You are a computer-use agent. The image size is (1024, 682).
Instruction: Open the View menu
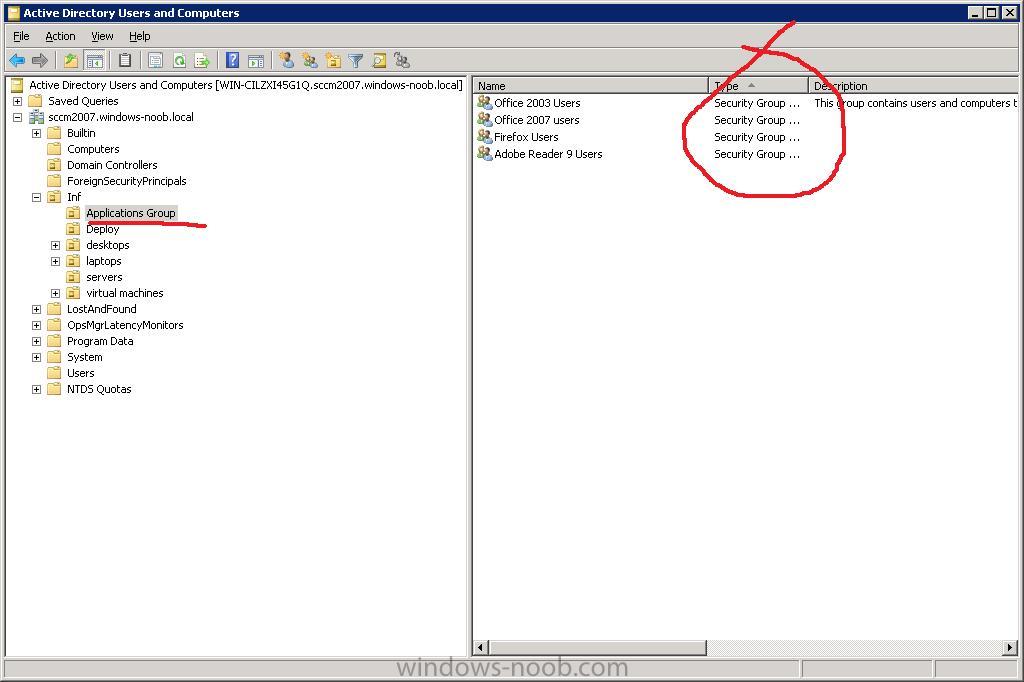102,36
